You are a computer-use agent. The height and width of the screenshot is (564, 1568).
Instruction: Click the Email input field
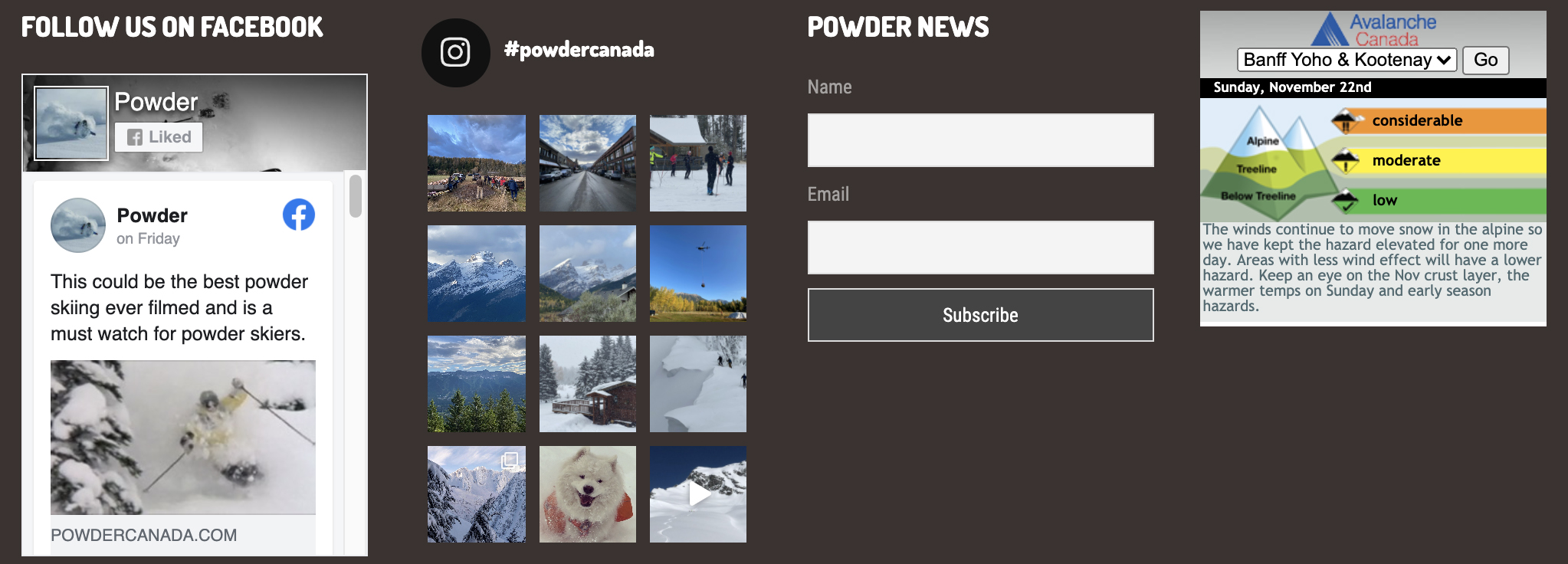coord(980,248)
